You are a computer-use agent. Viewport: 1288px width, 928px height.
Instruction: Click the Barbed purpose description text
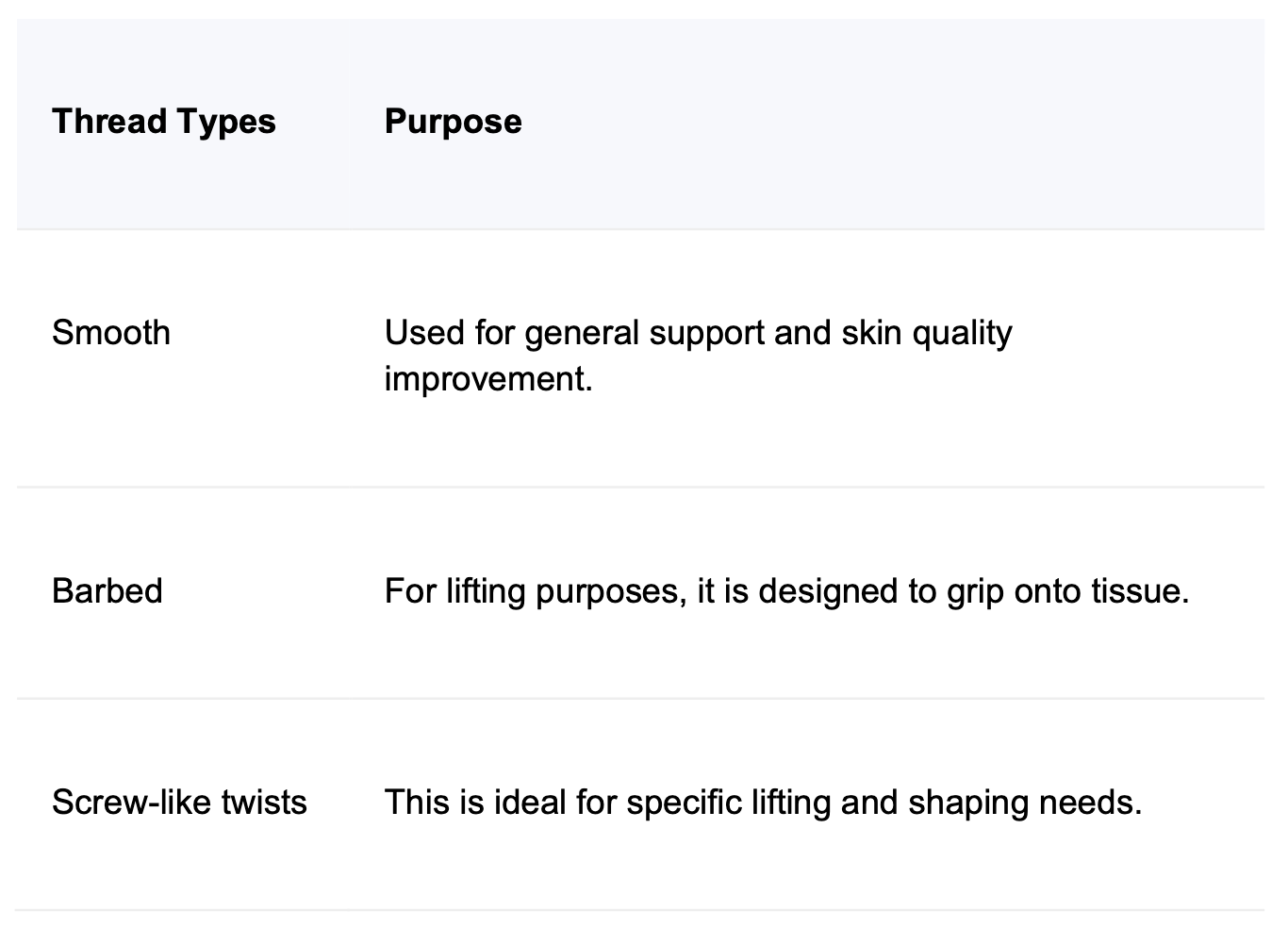pyautogui.click(x=786, y=591)
